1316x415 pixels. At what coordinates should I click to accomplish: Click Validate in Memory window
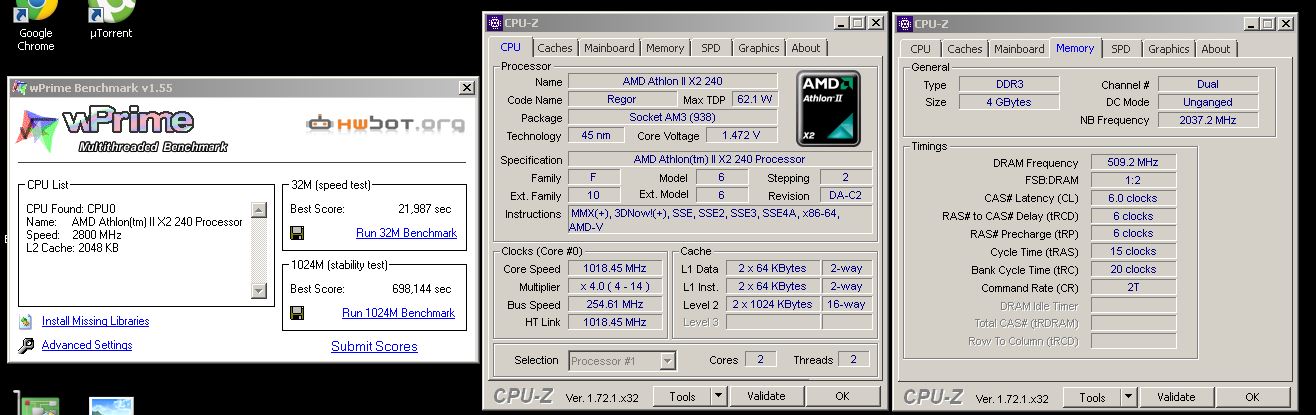coord(1176,398)
